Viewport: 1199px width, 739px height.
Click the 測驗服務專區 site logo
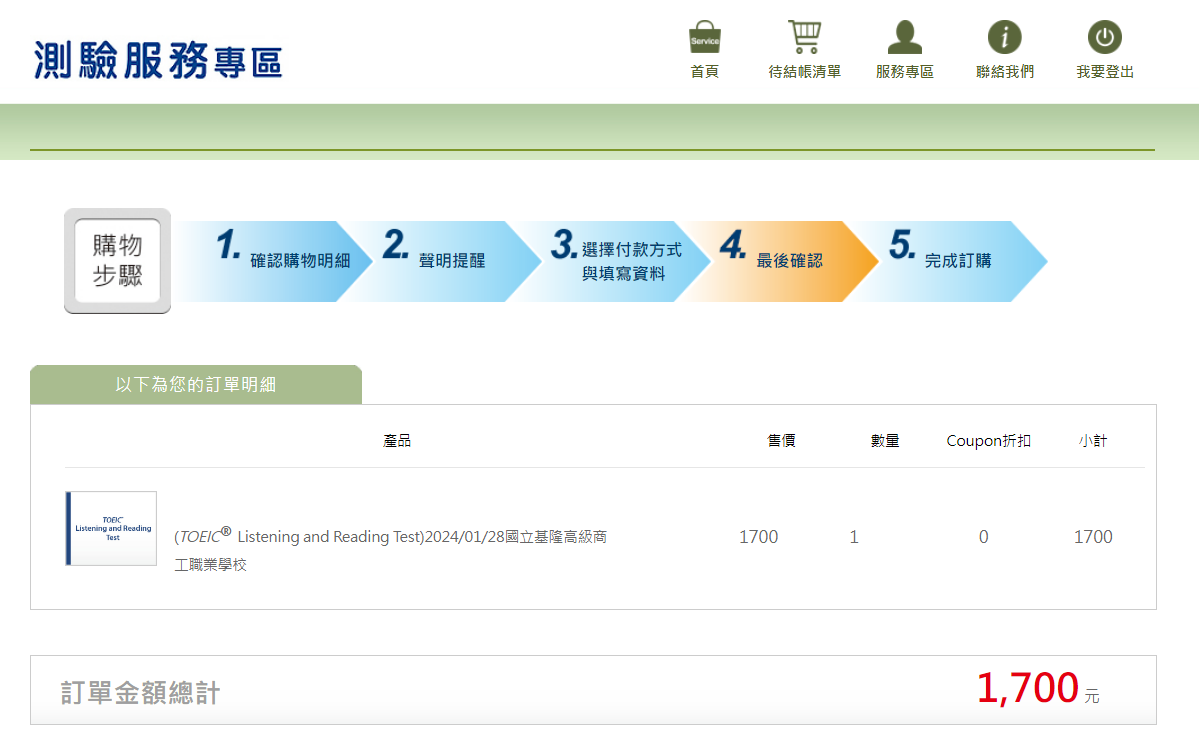tap(158, 61)
